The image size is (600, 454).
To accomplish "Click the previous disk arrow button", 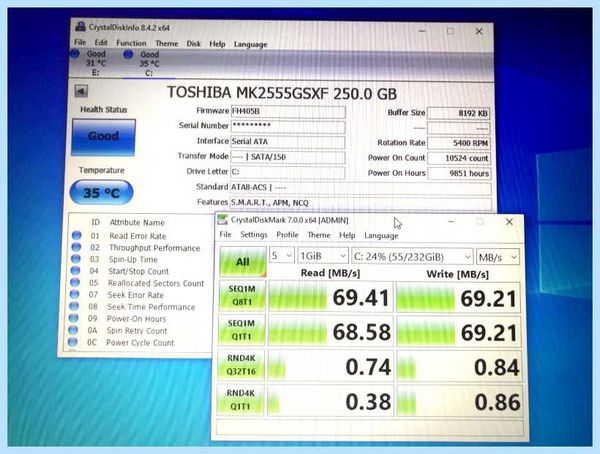I will point(81,91).
